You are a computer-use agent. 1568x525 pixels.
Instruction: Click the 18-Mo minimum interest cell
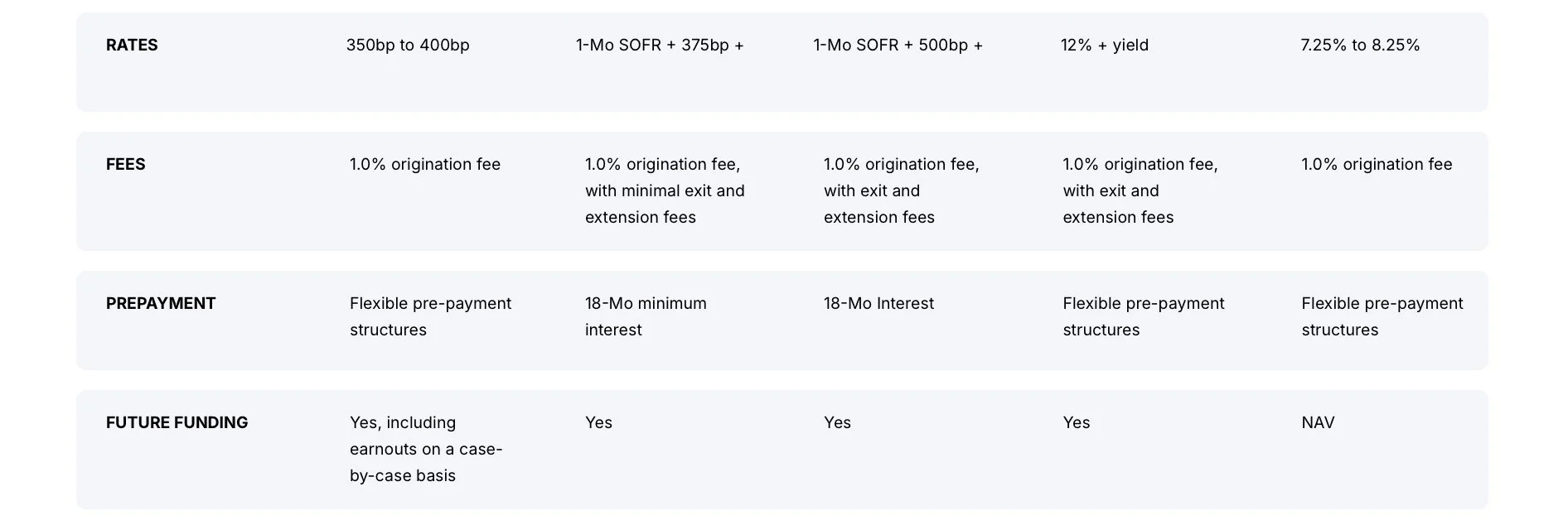click(646, 316)
